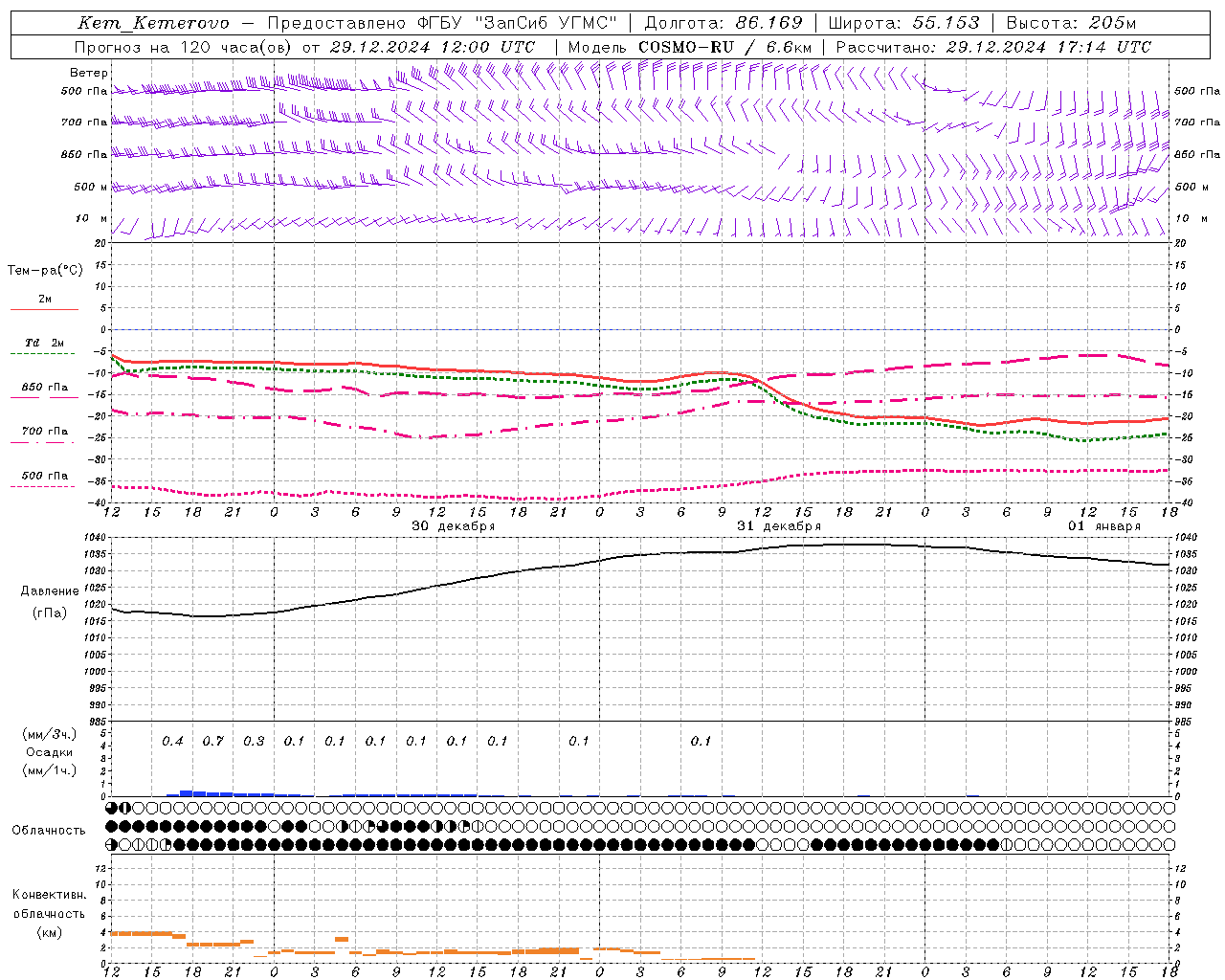Select the 850 гПа temperature legend line
The width and height of the screenshot is (1225, 980).
(44, 396)
